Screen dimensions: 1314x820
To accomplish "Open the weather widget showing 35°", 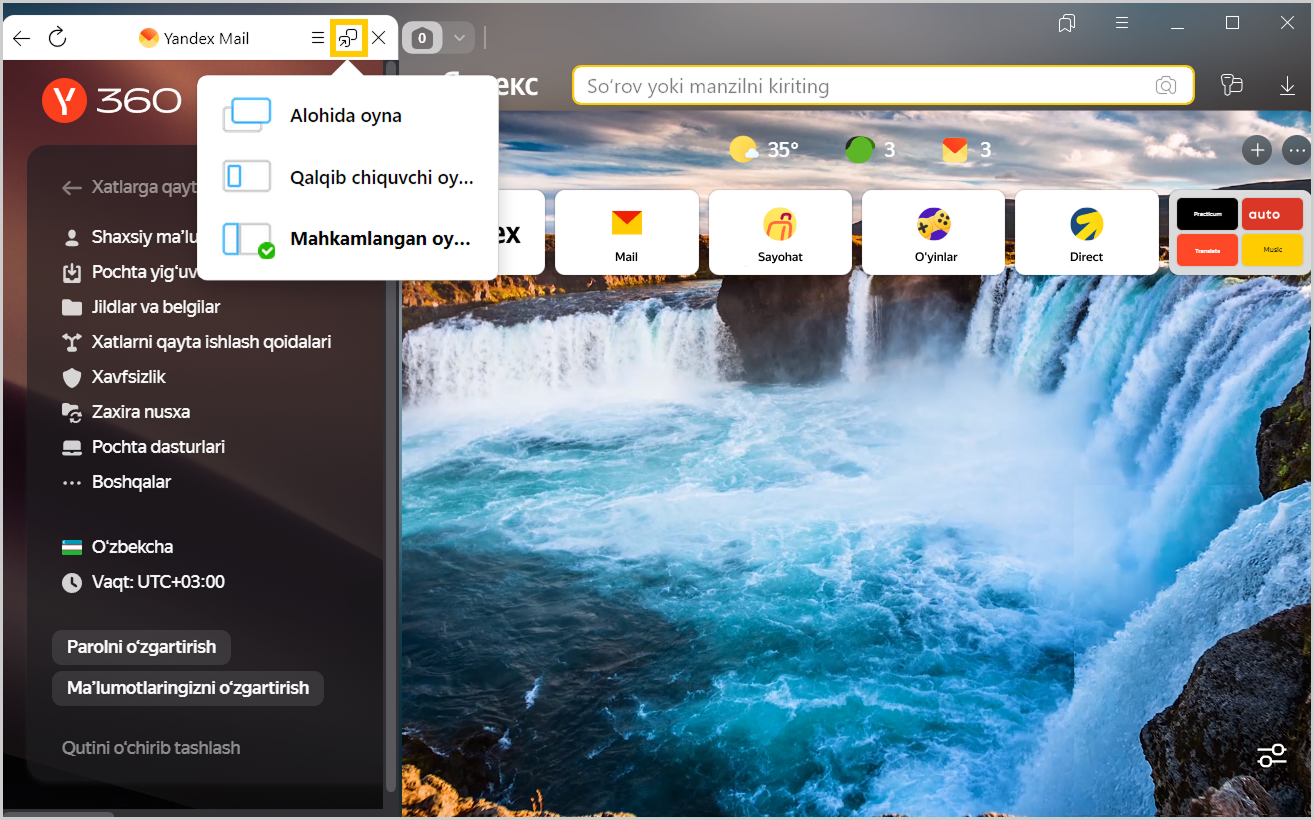I will (764, 150).
